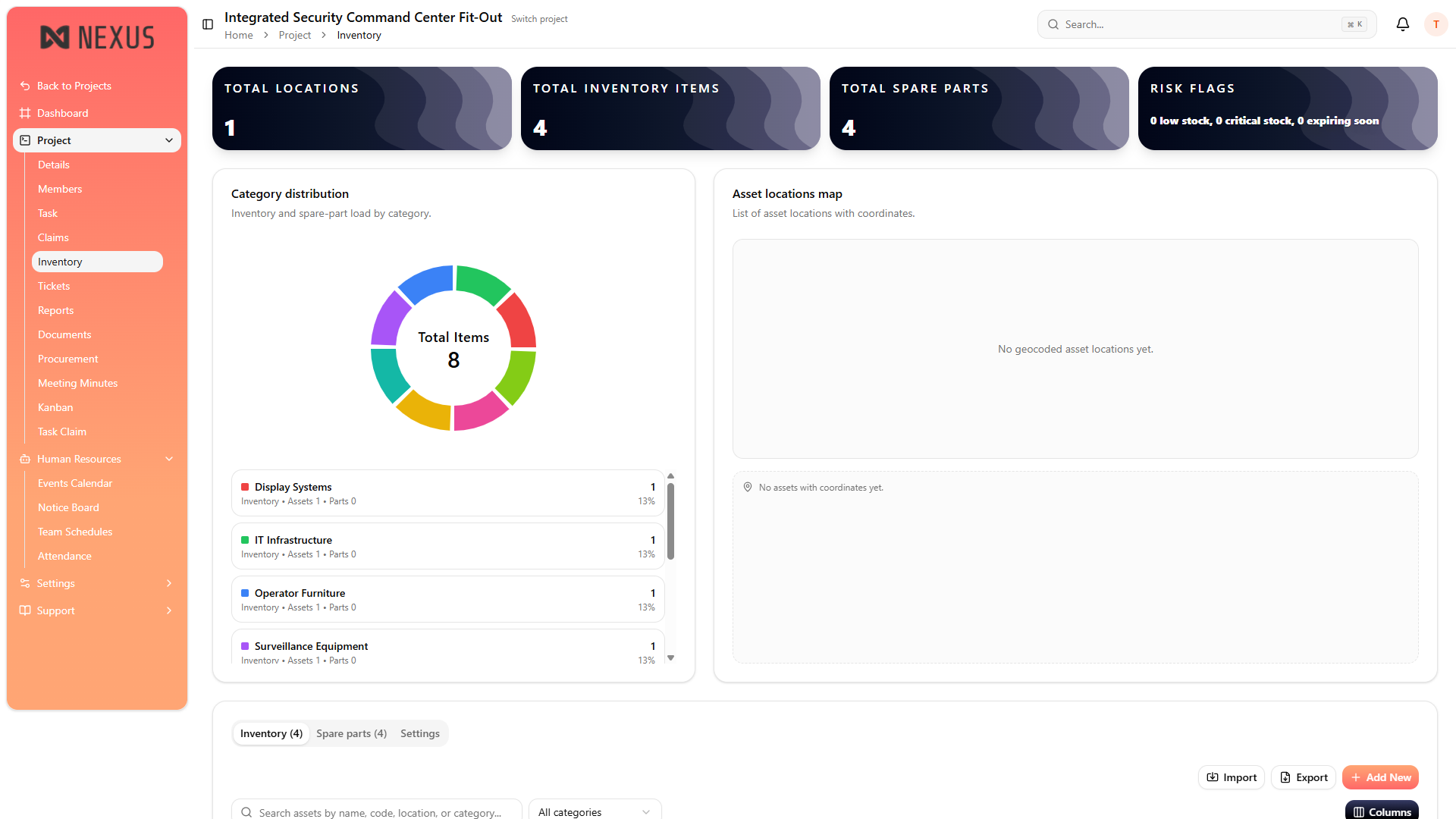
Task: Click the Export button
Action: (x=1304, y=777)
